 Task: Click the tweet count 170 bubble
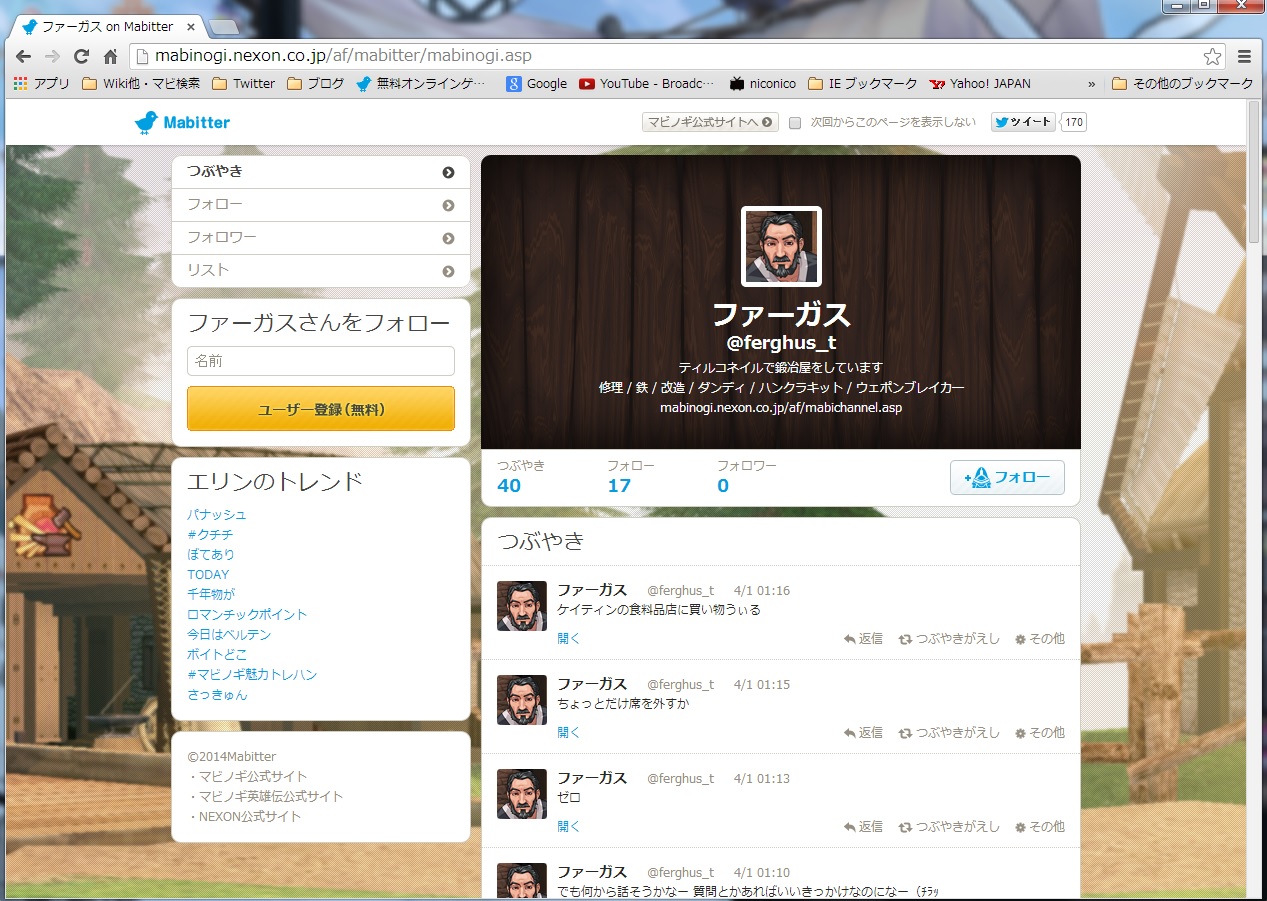1073,122
